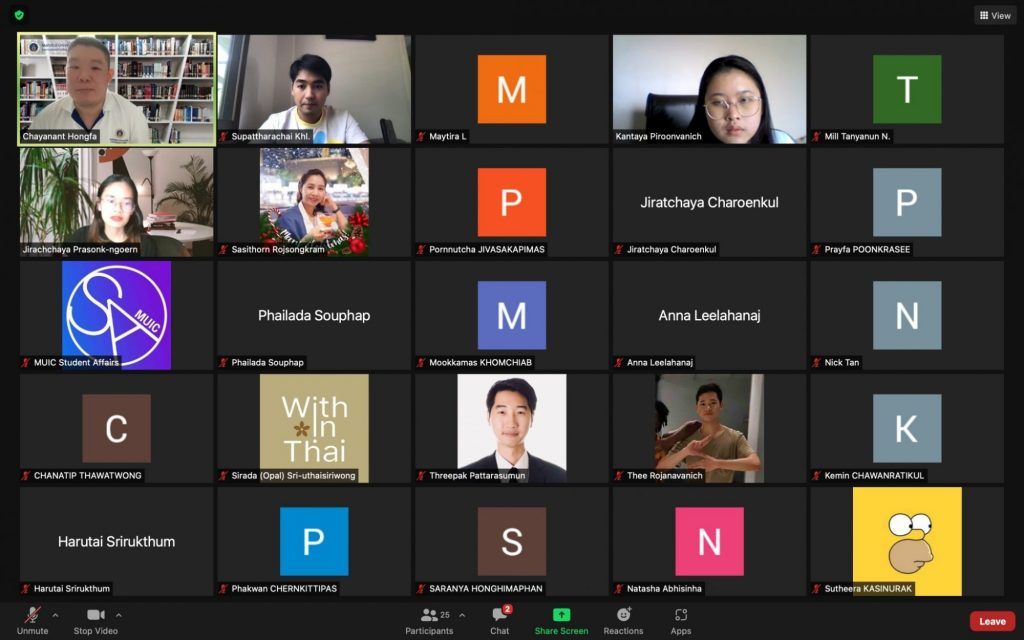Start Share Screen
The image size is (1024, 640).
[561, 619]
